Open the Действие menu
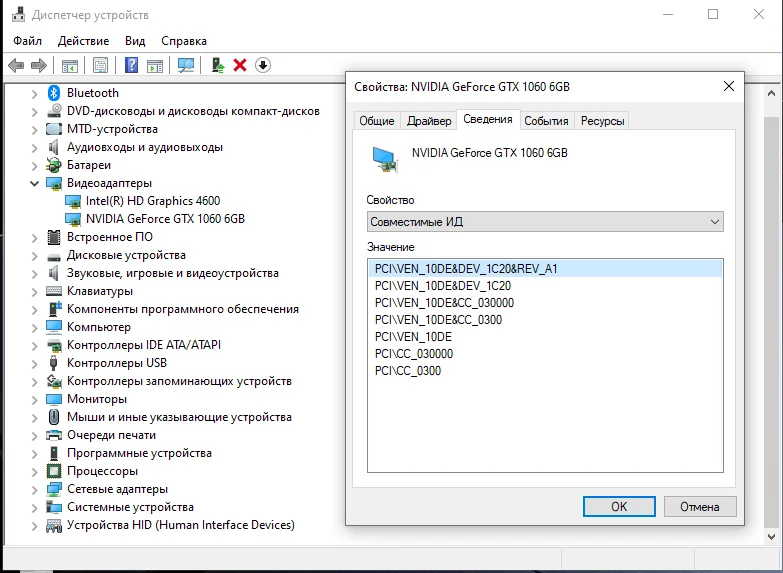 point(83,41)
